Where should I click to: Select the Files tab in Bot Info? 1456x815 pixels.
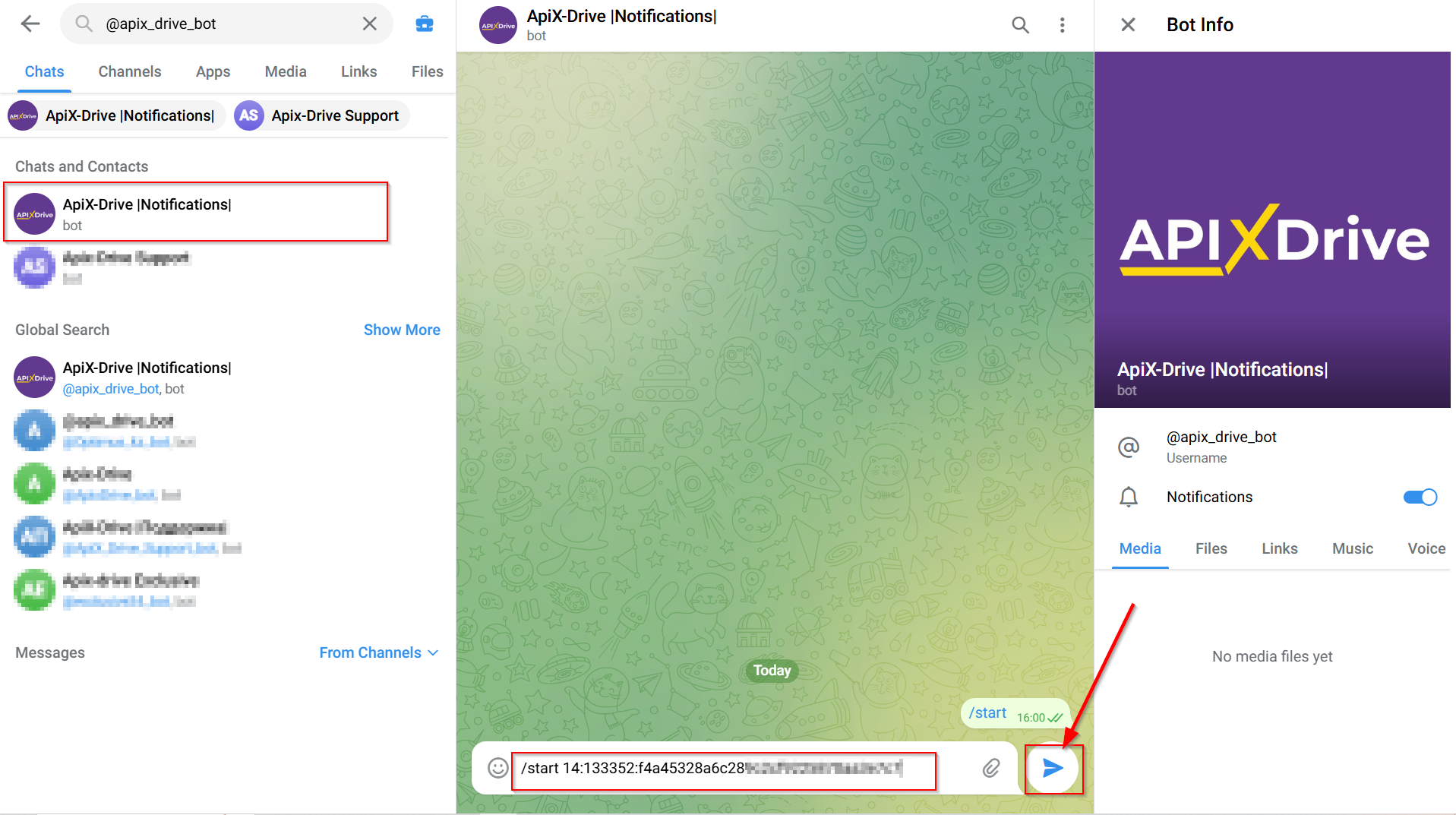point(1211,548)
